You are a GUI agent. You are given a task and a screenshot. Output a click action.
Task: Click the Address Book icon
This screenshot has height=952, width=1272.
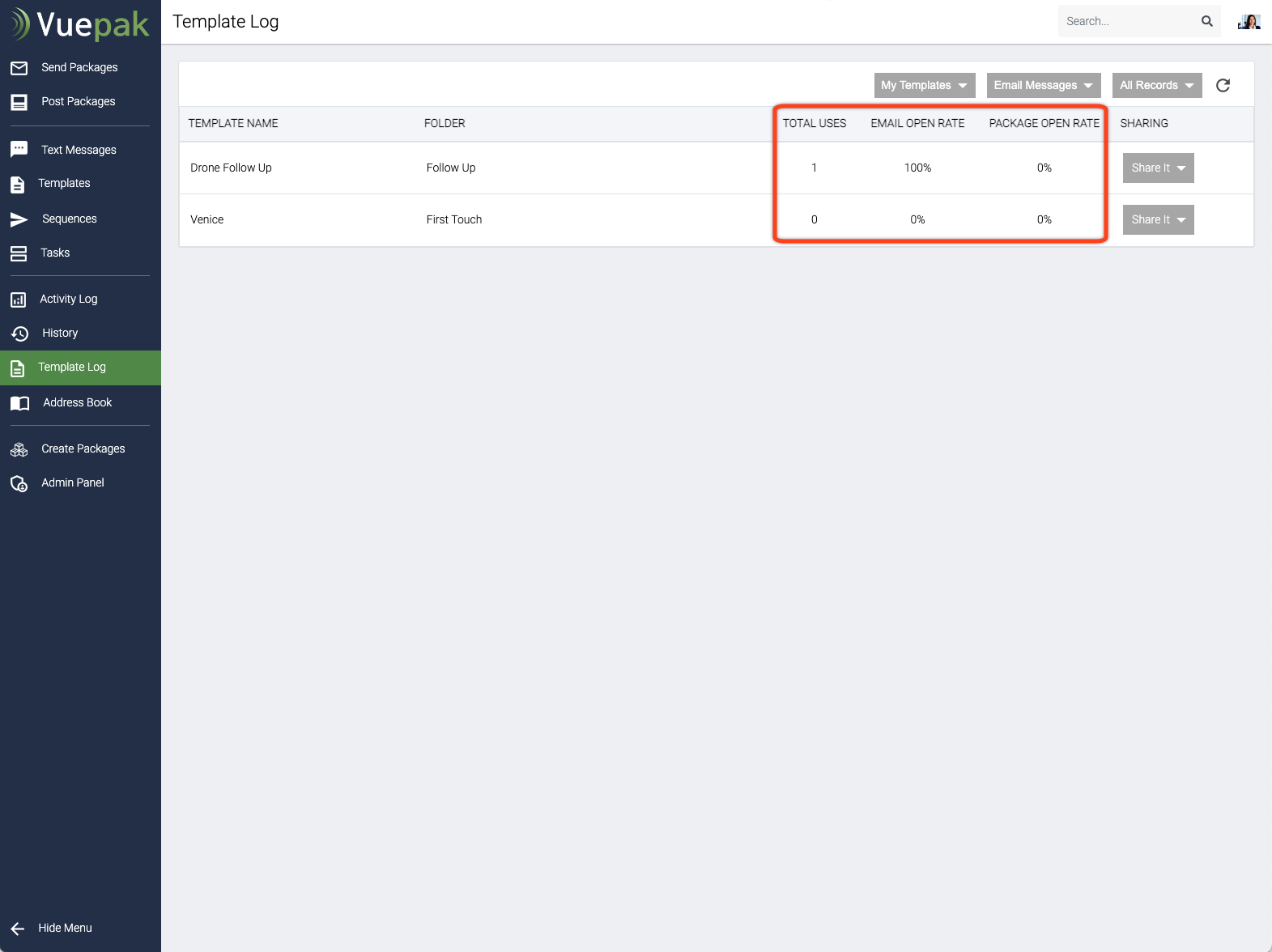point(19,403)
